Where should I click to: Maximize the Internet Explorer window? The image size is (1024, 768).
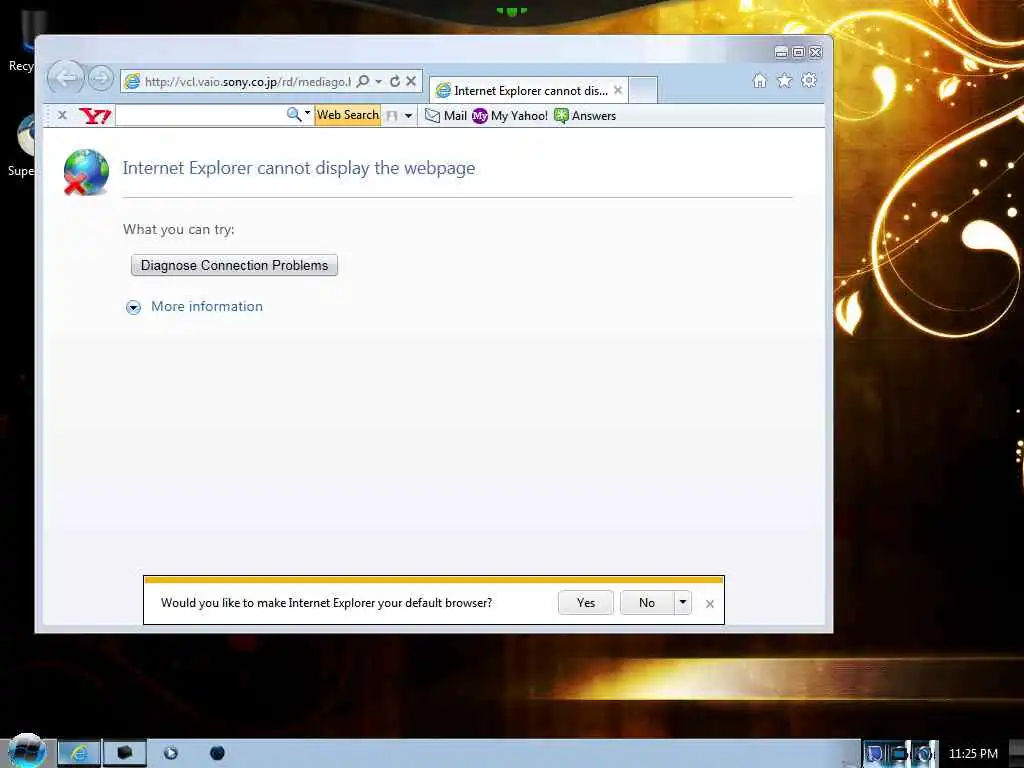pos(798,52)
